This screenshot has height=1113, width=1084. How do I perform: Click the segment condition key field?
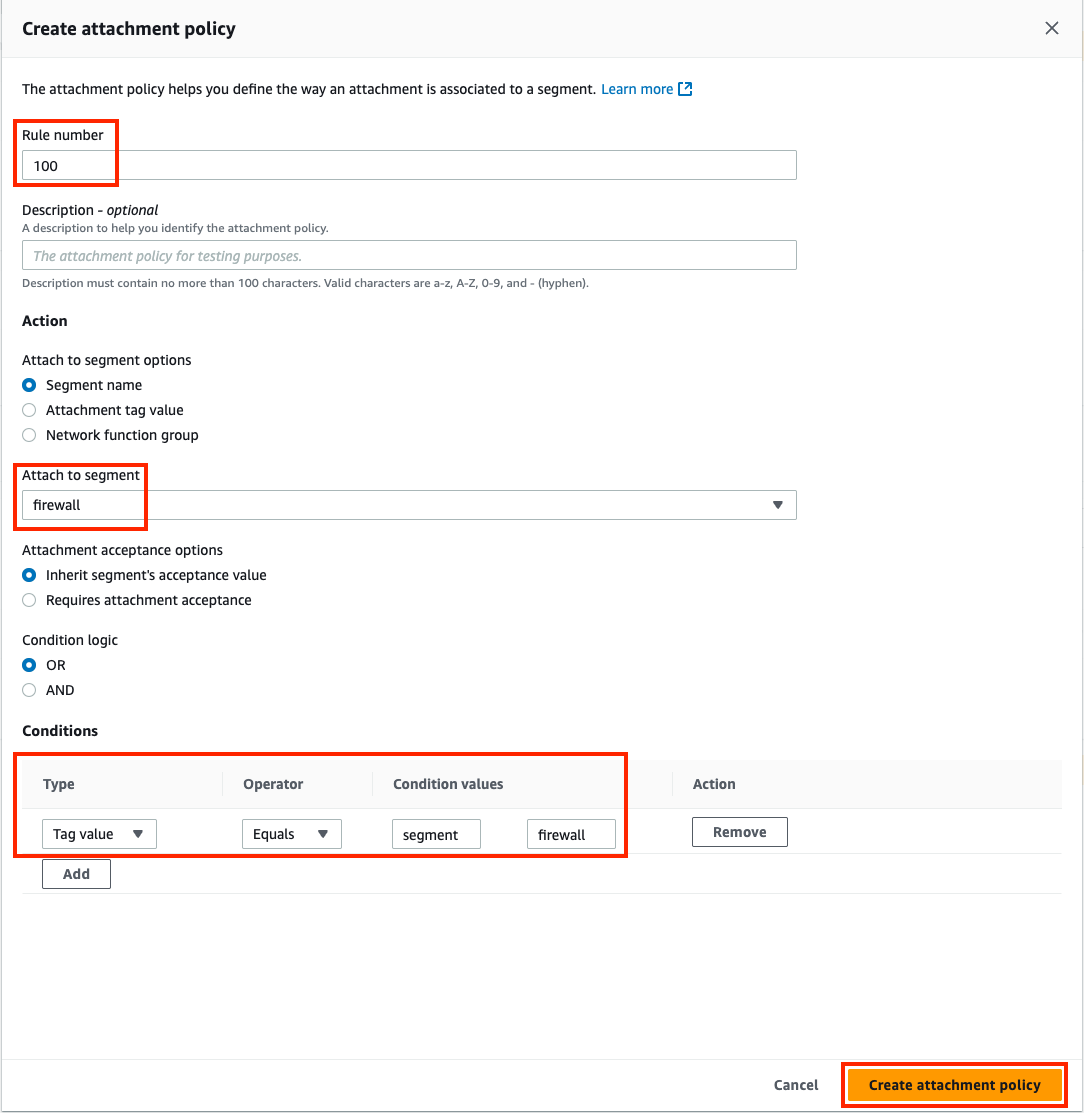[436, 834]
